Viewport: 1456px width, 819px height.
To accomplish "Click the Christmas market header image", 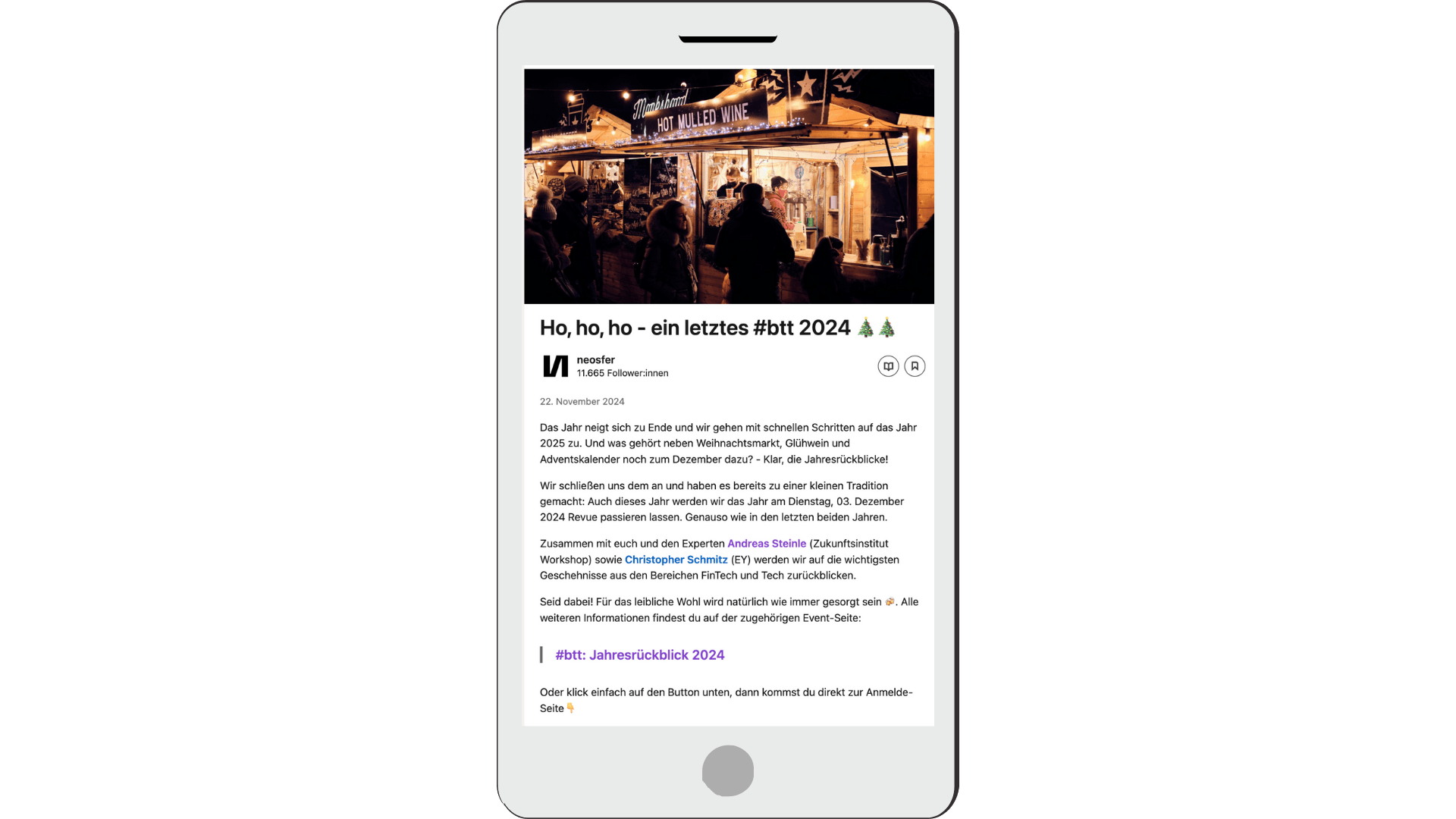I will coord(728,186).
